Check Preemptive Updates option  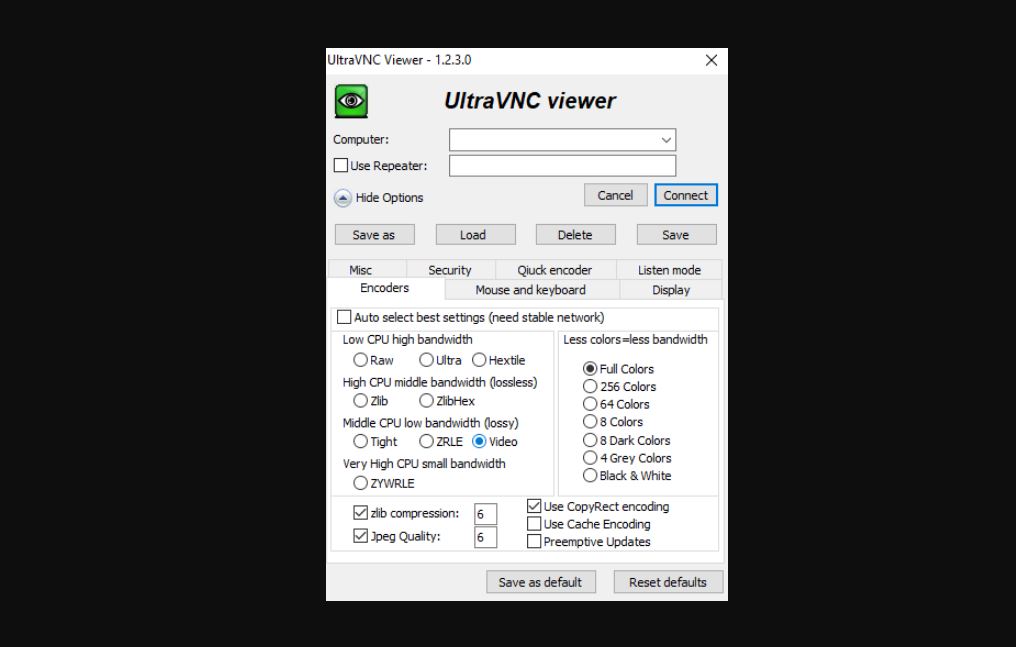tap(532, 541)
